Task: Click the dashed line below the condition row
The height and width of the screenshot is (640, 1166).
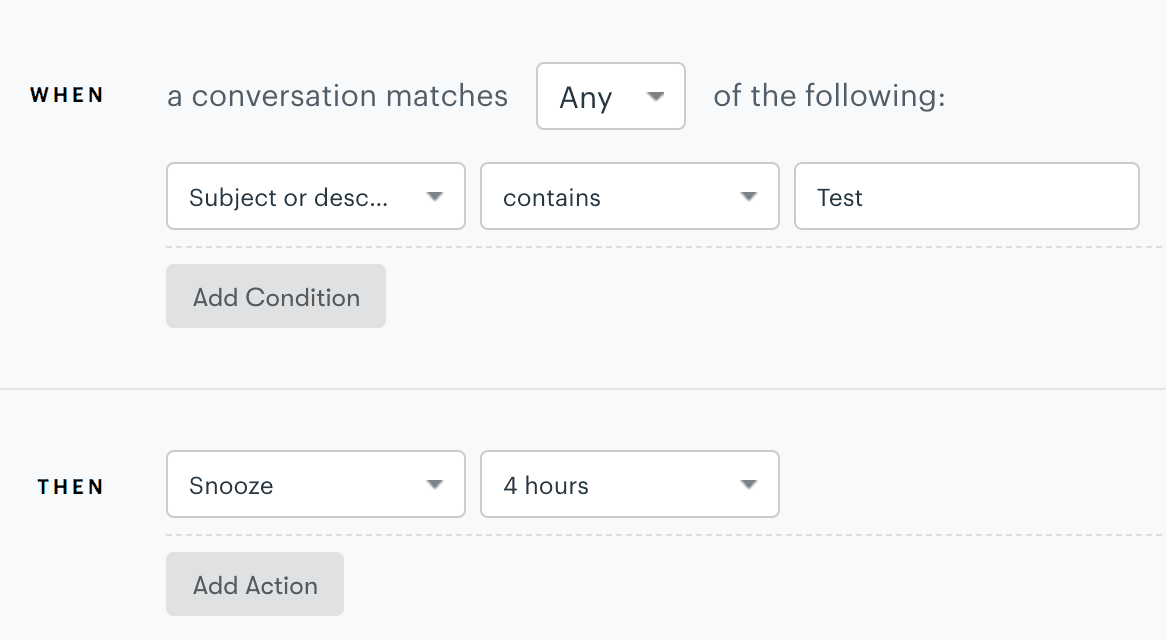Action: click(664, 247)
